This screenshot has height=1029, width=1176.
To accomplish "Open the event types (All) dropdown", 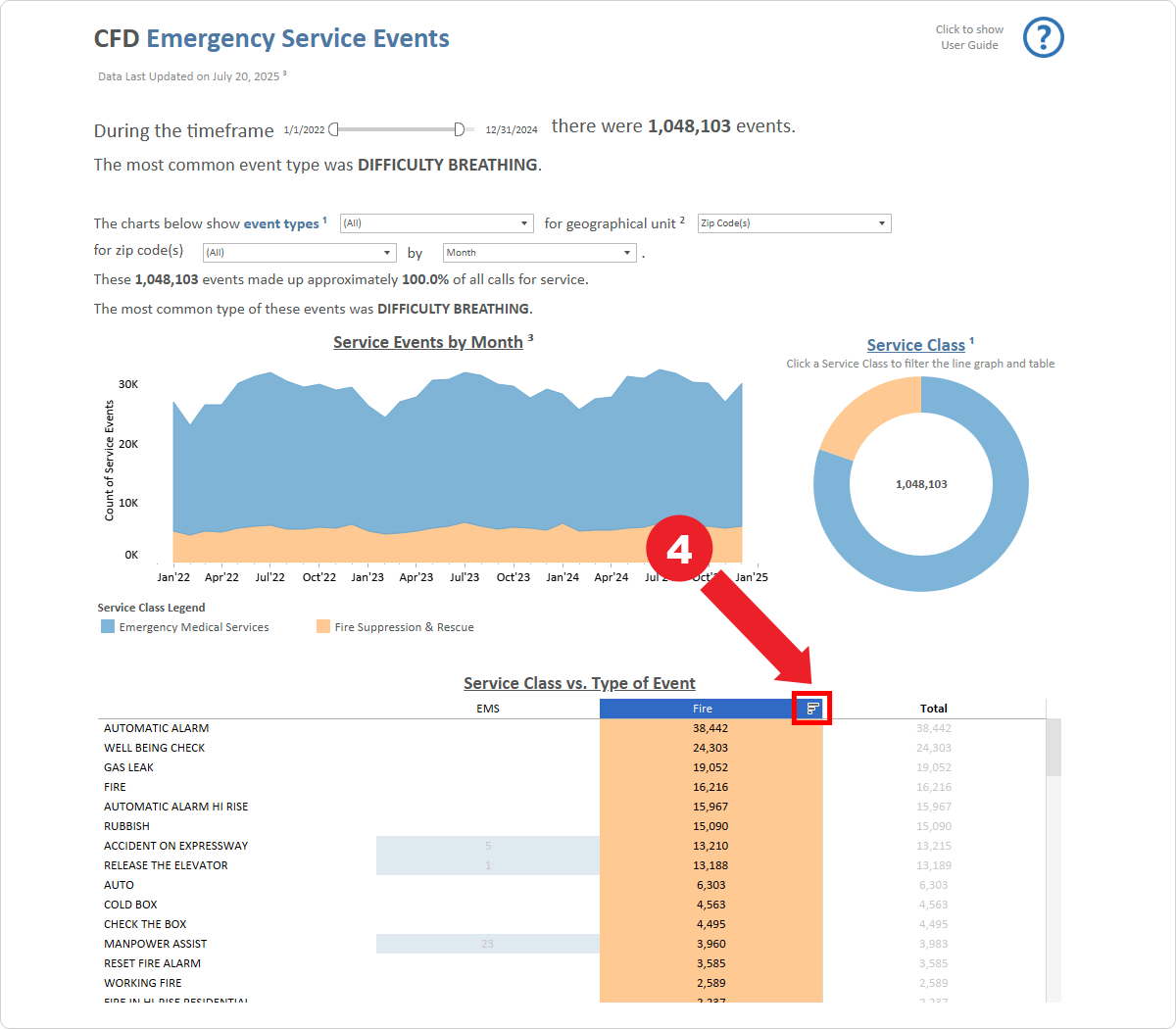I will (x=436, y=222).
